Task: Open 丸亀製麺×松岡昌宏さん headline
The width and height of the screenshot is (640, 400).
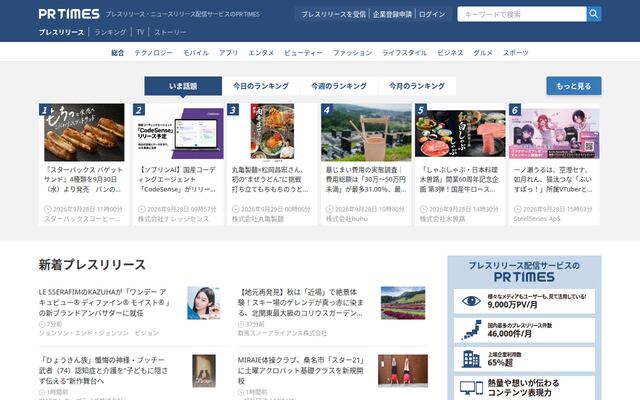Action: point(271,180)
